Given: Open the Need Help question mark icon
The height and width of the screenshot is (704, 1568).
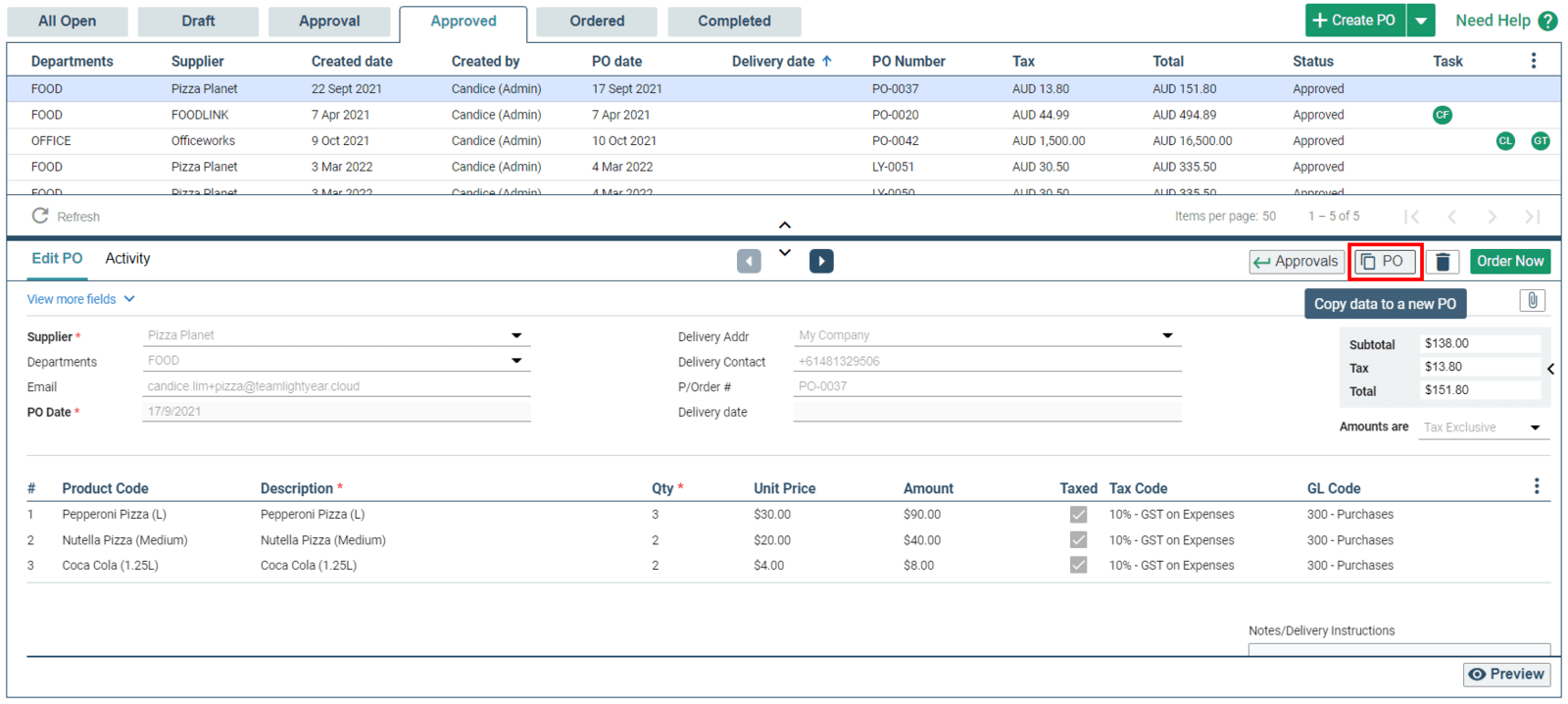Looking at the screenshot, I should tap(1547, 21).
